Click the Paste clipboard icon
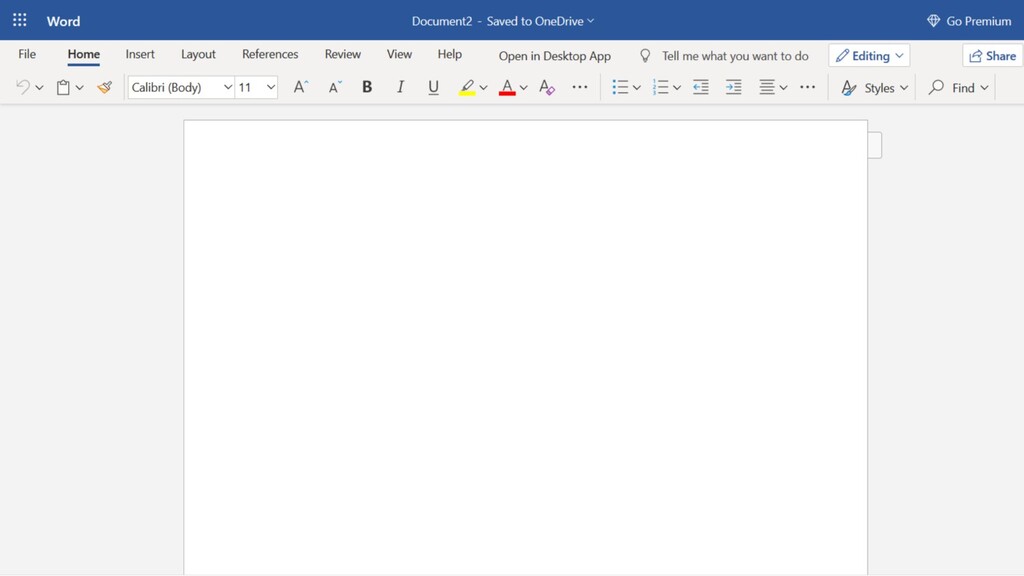The image size is (1024, 576). click(x=63, y=87)
